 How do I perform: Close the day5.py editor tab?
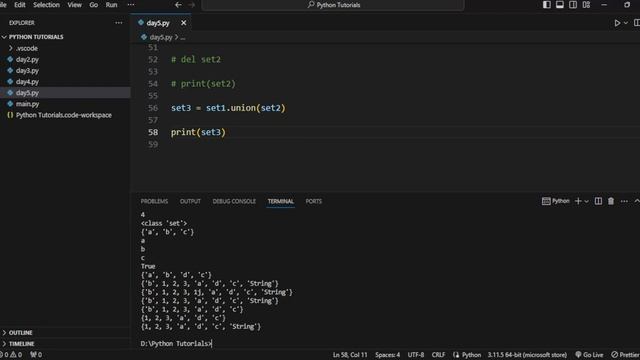coord(184,23)
